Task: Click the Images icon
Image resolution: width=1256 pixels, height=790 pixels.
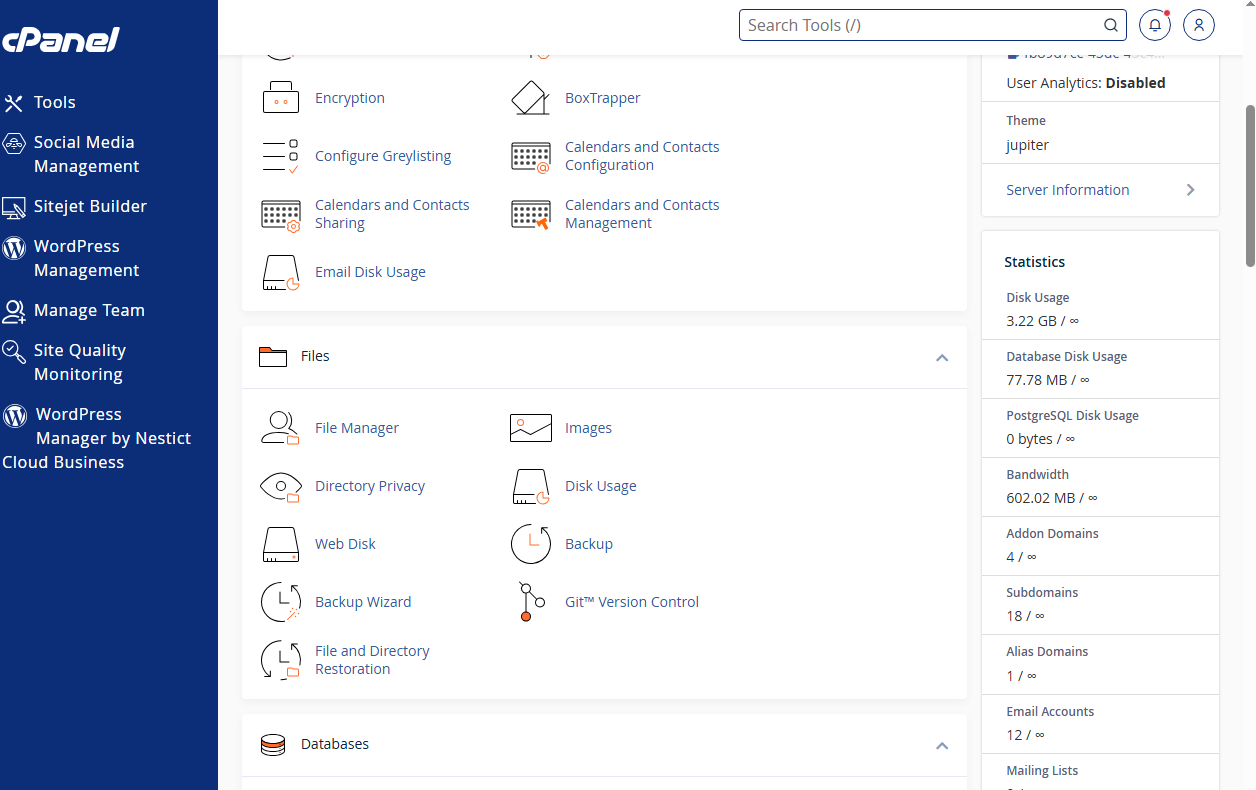Action: [530, 428]
